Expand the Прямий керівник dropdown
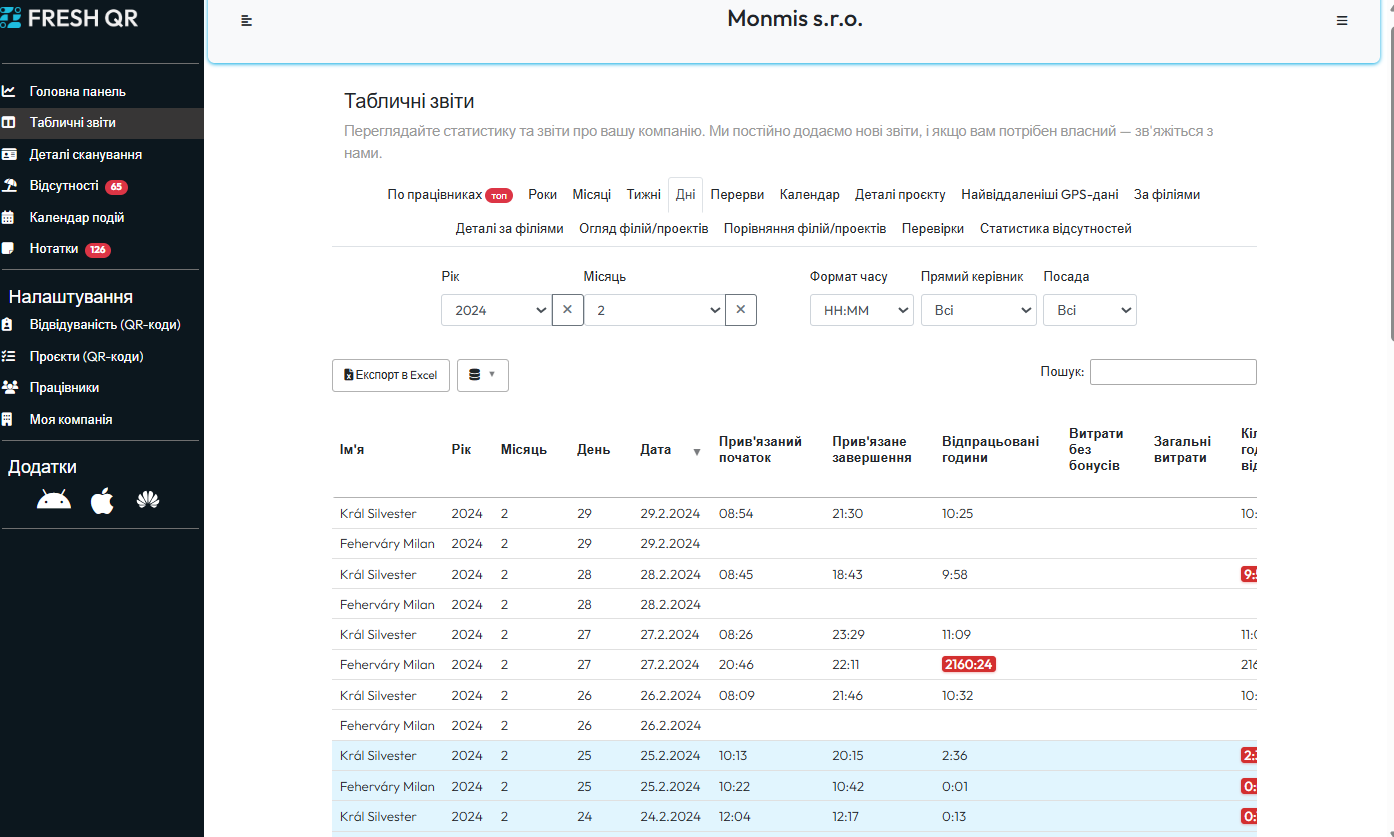Viewport: 1394px width, 837px height. (978, 310)
